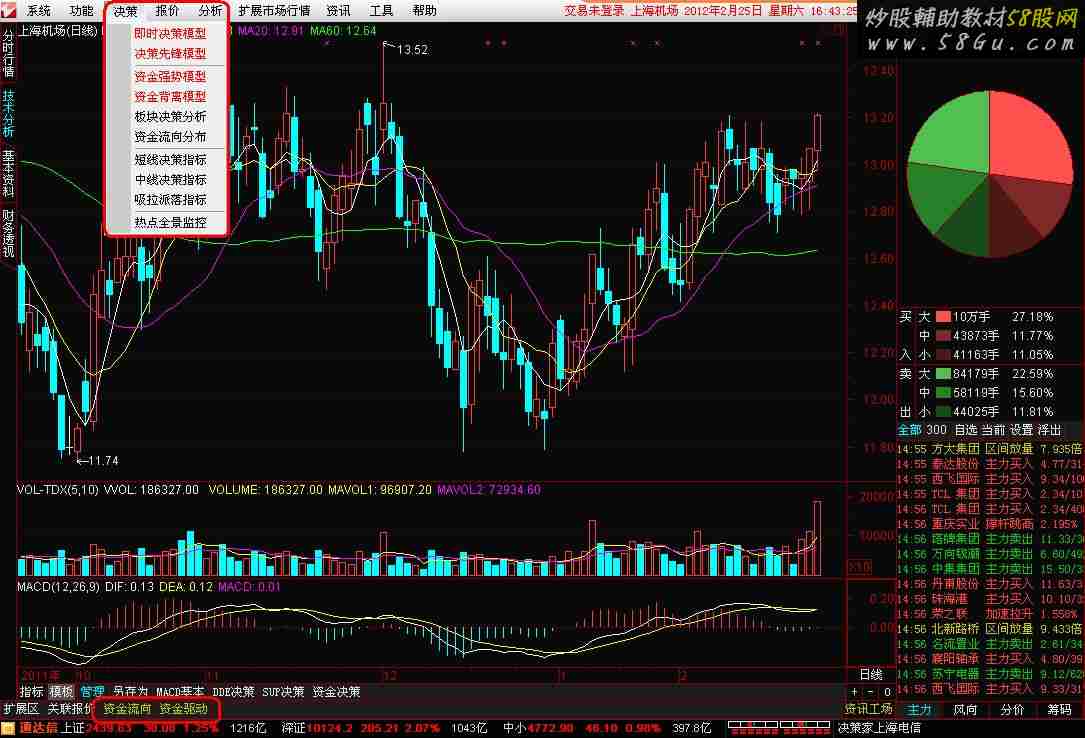
Task: Click 浮出 to float alert panel
Action: point(1049,430)
